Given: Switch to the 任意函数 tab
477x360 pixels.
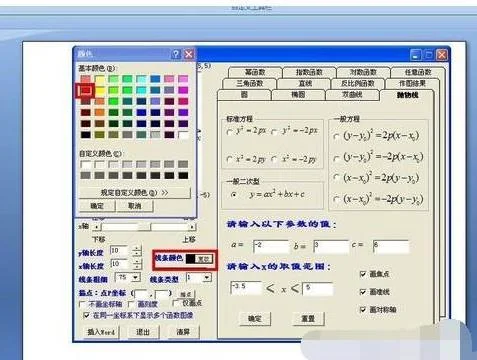Looking at the screenshot, I should 418,72.
